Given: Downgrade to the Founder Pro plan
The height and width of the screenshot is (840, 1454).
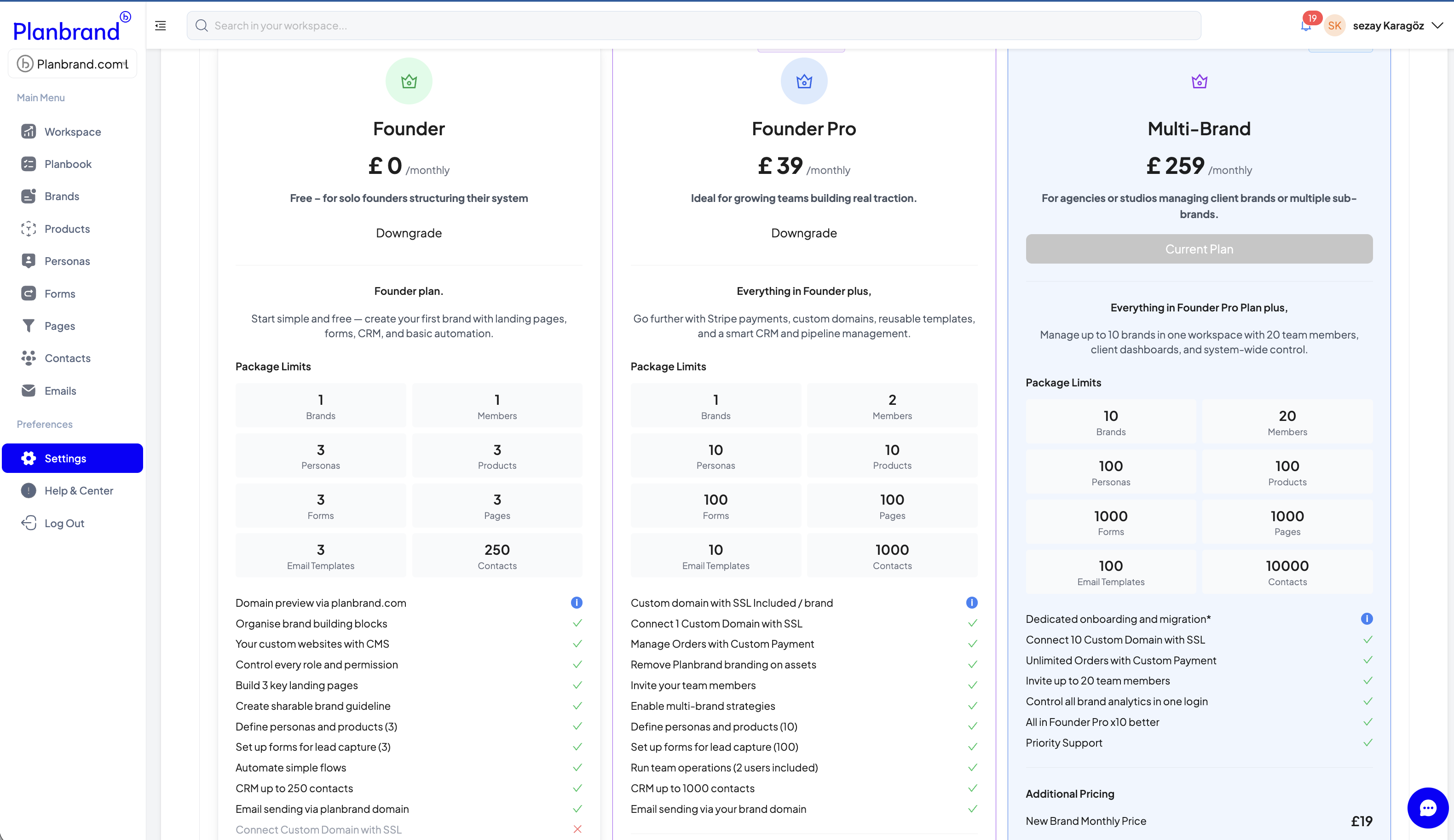Looking at the screenshot, I should (x=804, y=233).
